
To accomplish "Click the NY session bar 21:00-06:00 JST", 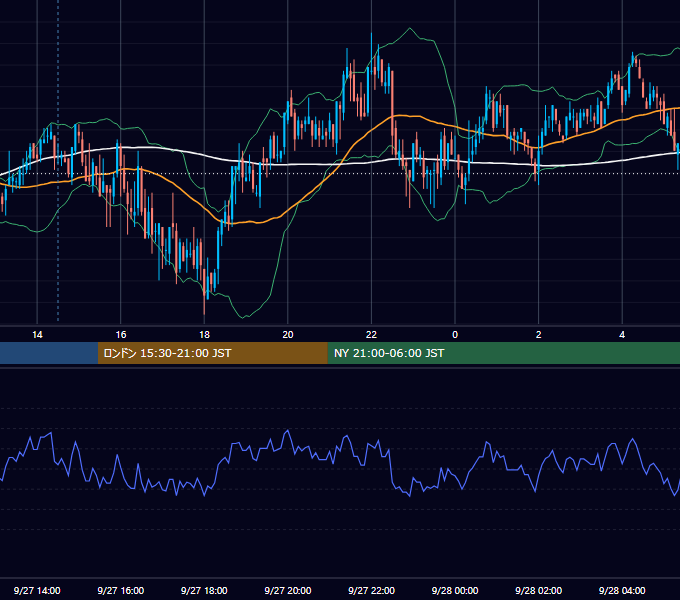I will coord(503,353).
